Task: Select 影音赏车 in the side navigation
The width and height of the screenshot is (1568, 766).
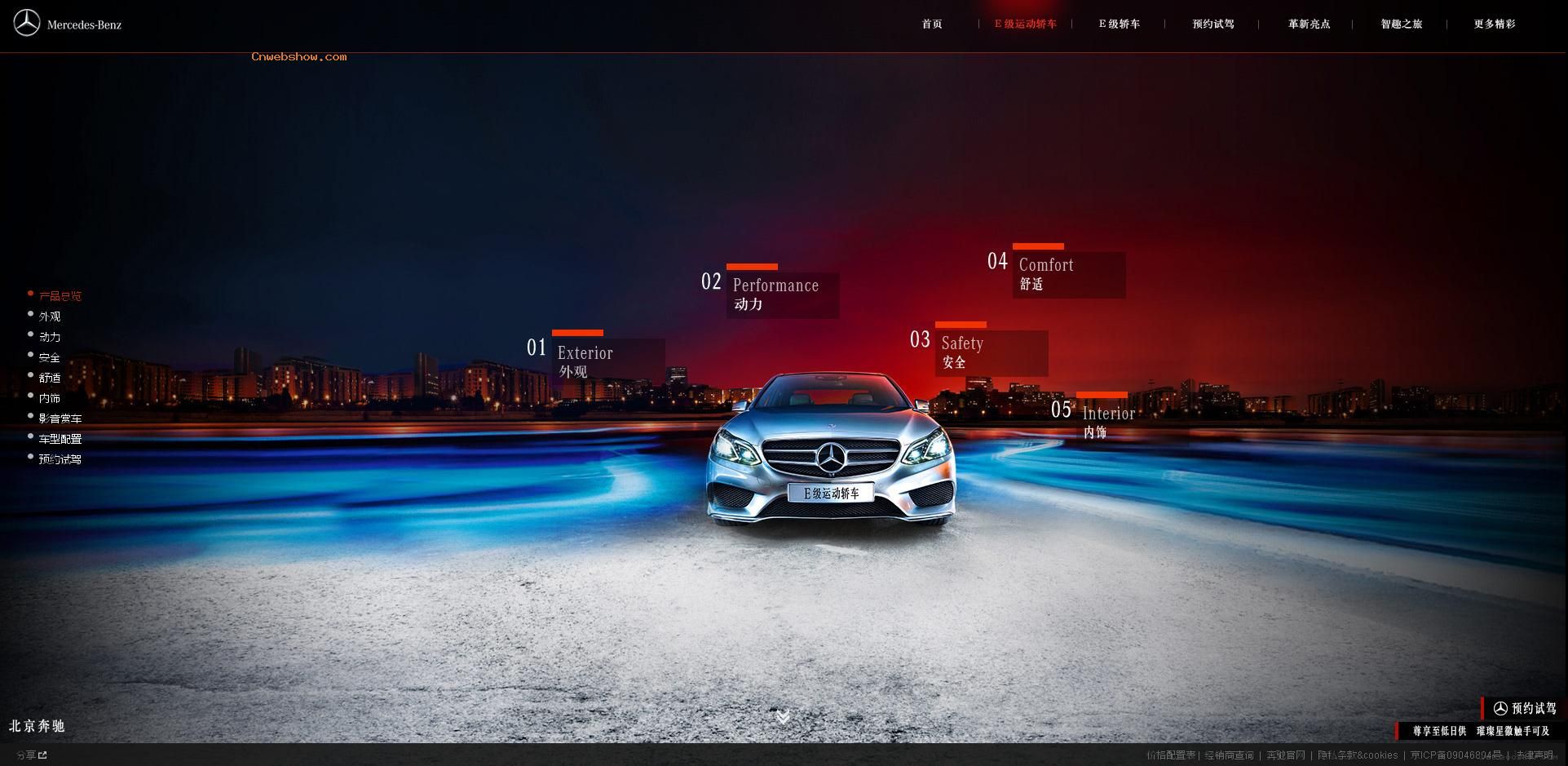Action: click(60, 418)
